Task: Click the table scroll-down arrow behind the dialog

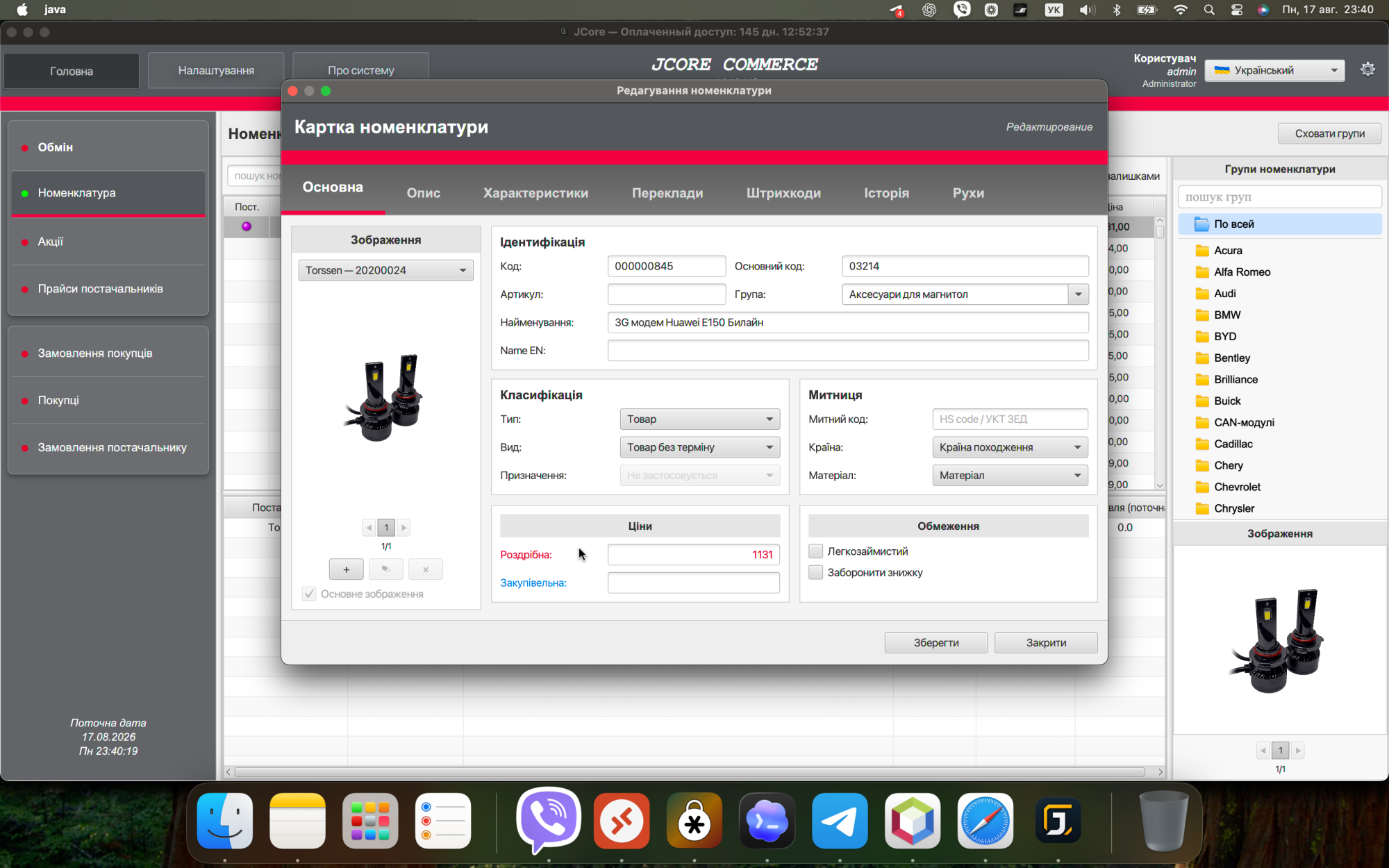Action: point(1159,485)
